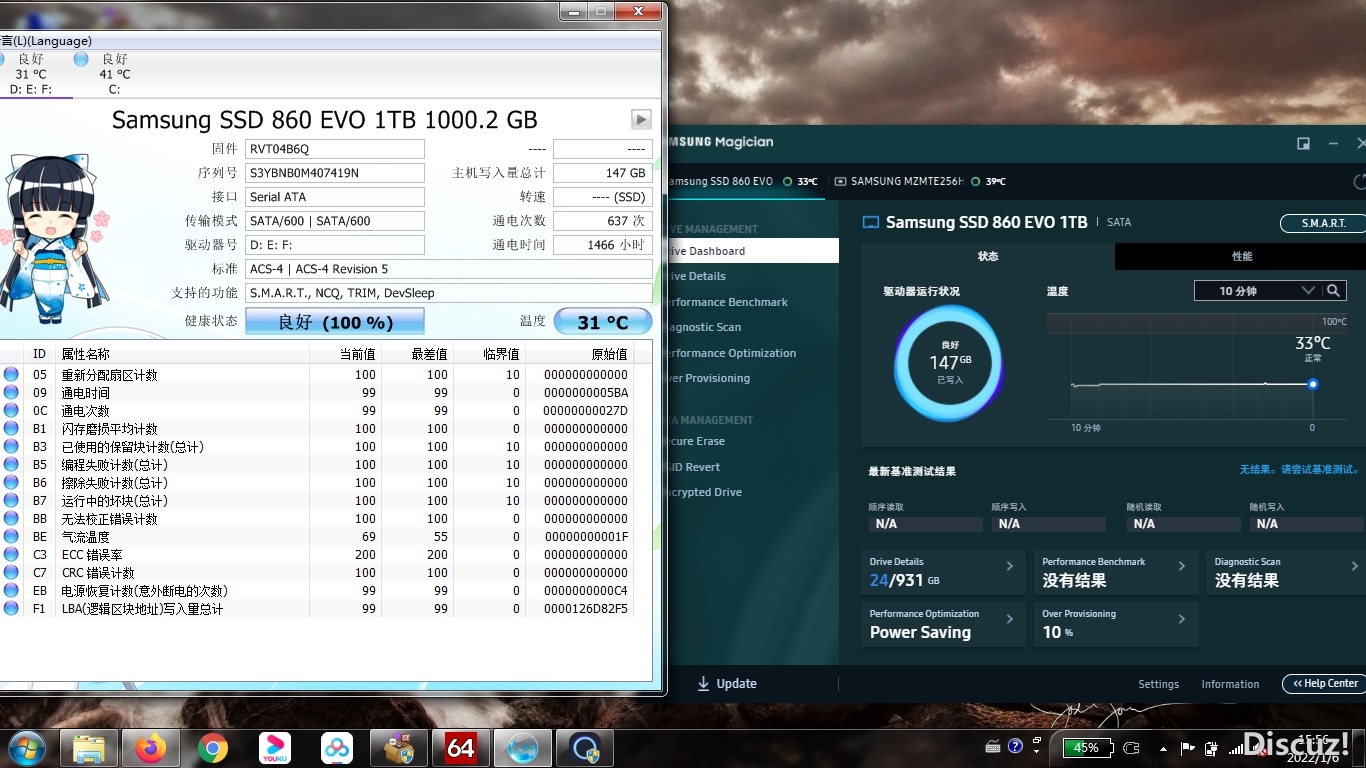Click the Update link in Magician
Viewport: 1366px width, 768px height.
(736, 684)
